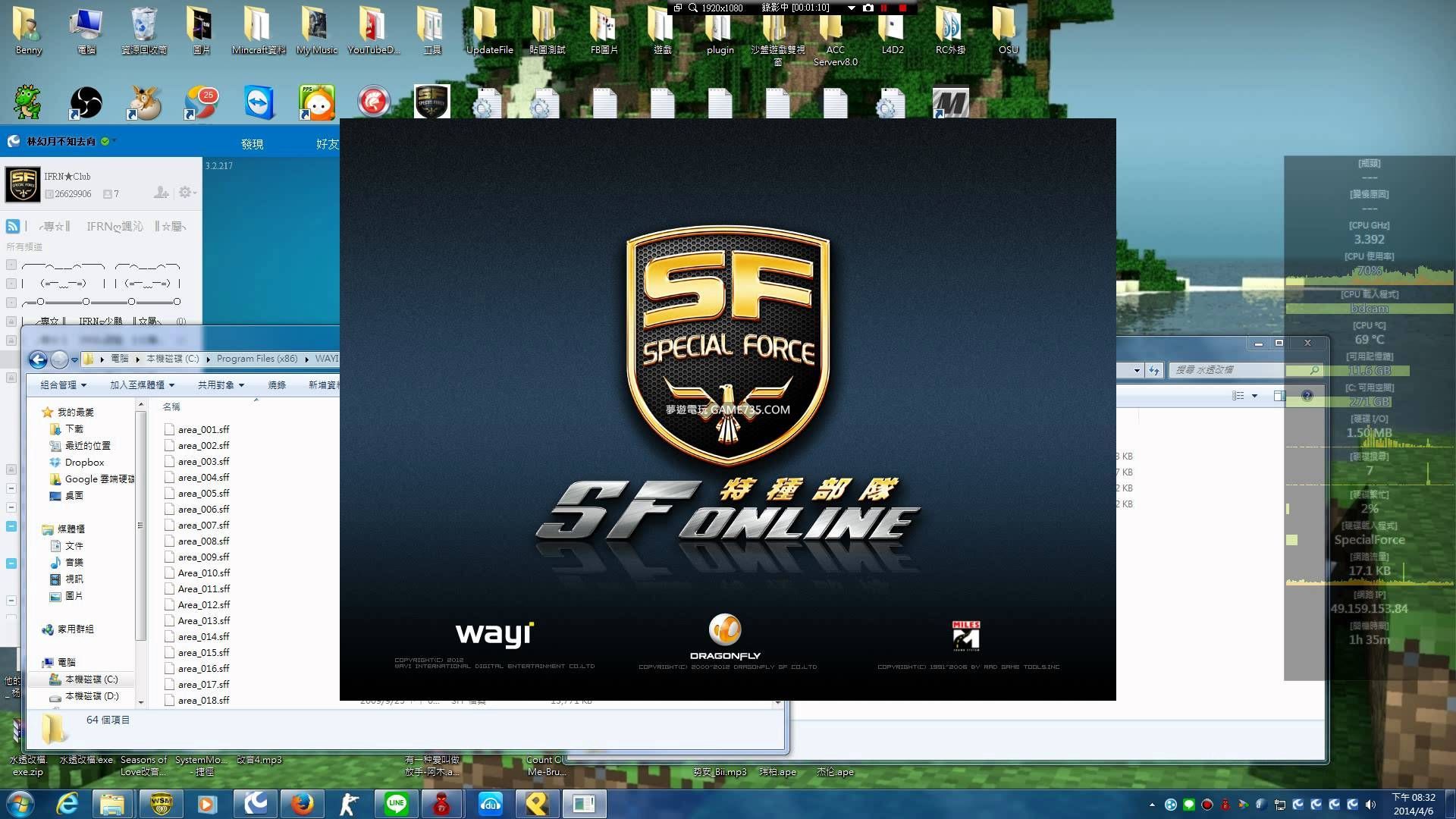Click the add friend icon beside IFRN★Club
Image resolution: width=1456 pixels, height=819 pixels.
161,193
